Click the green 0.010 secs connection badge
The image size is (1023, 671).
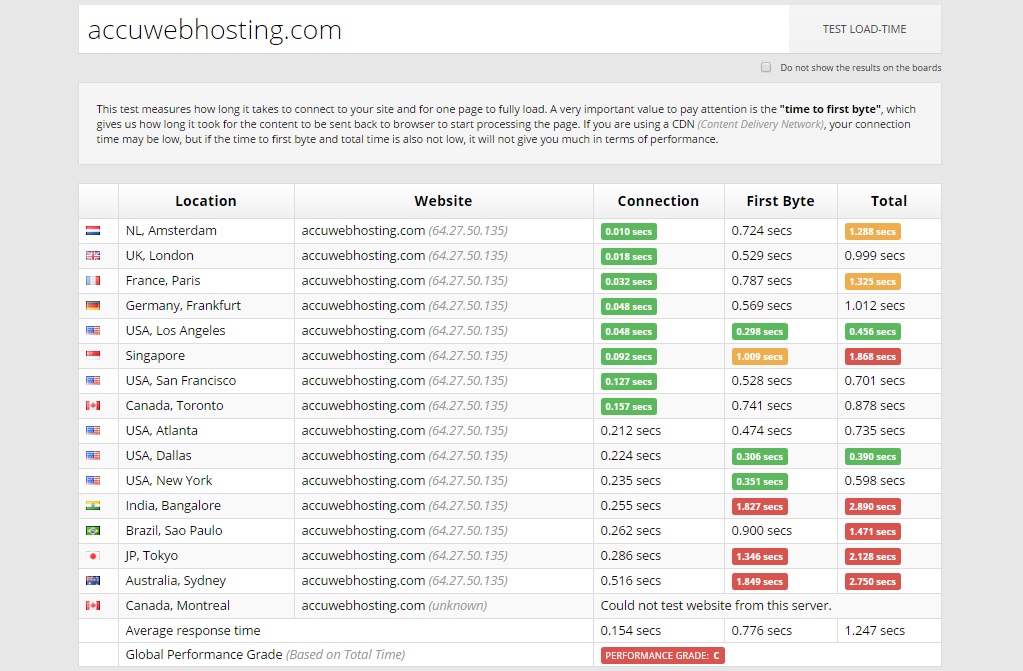coord(628,230)
